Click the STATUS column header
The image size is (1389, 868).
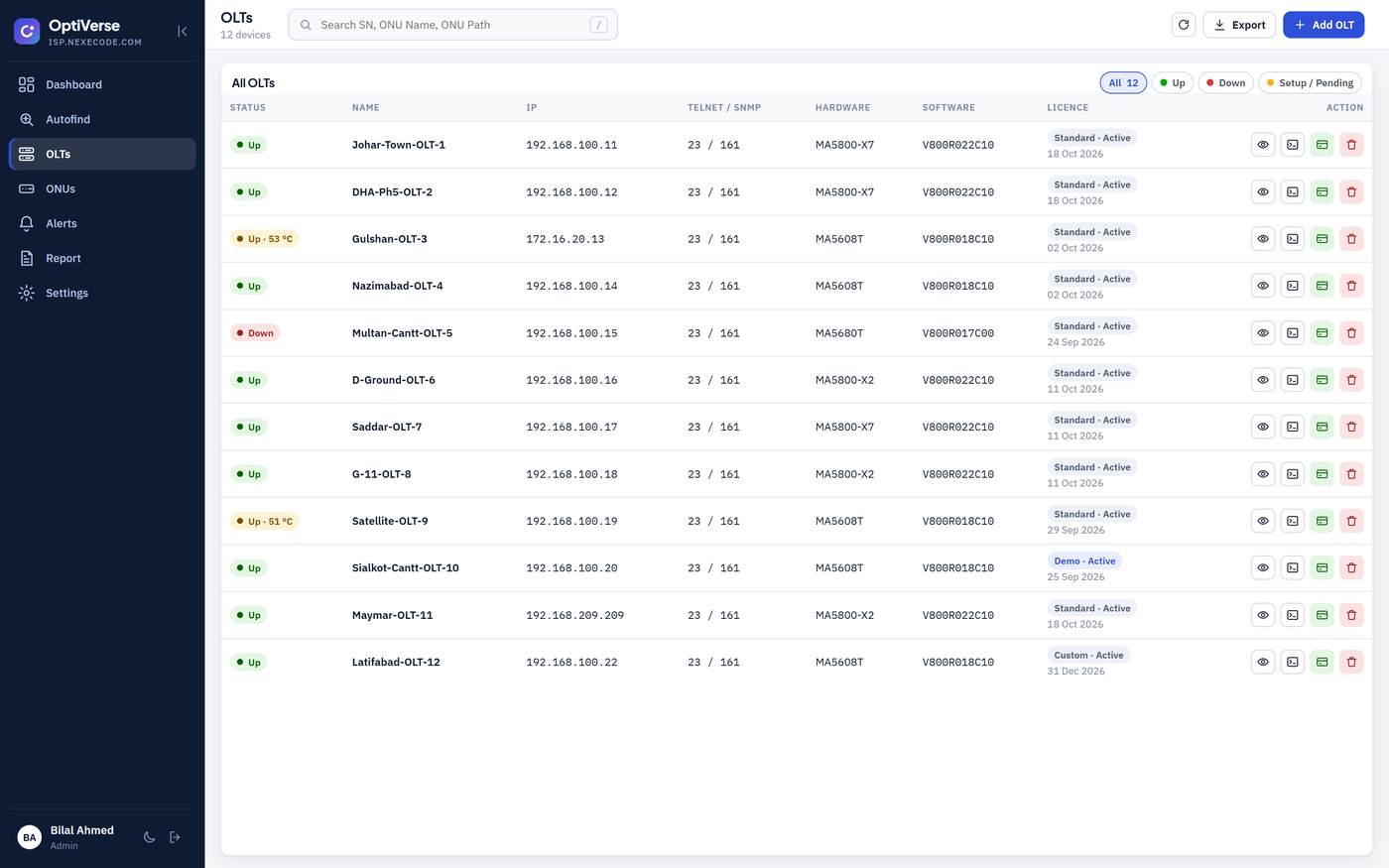(x=248, y=107)
